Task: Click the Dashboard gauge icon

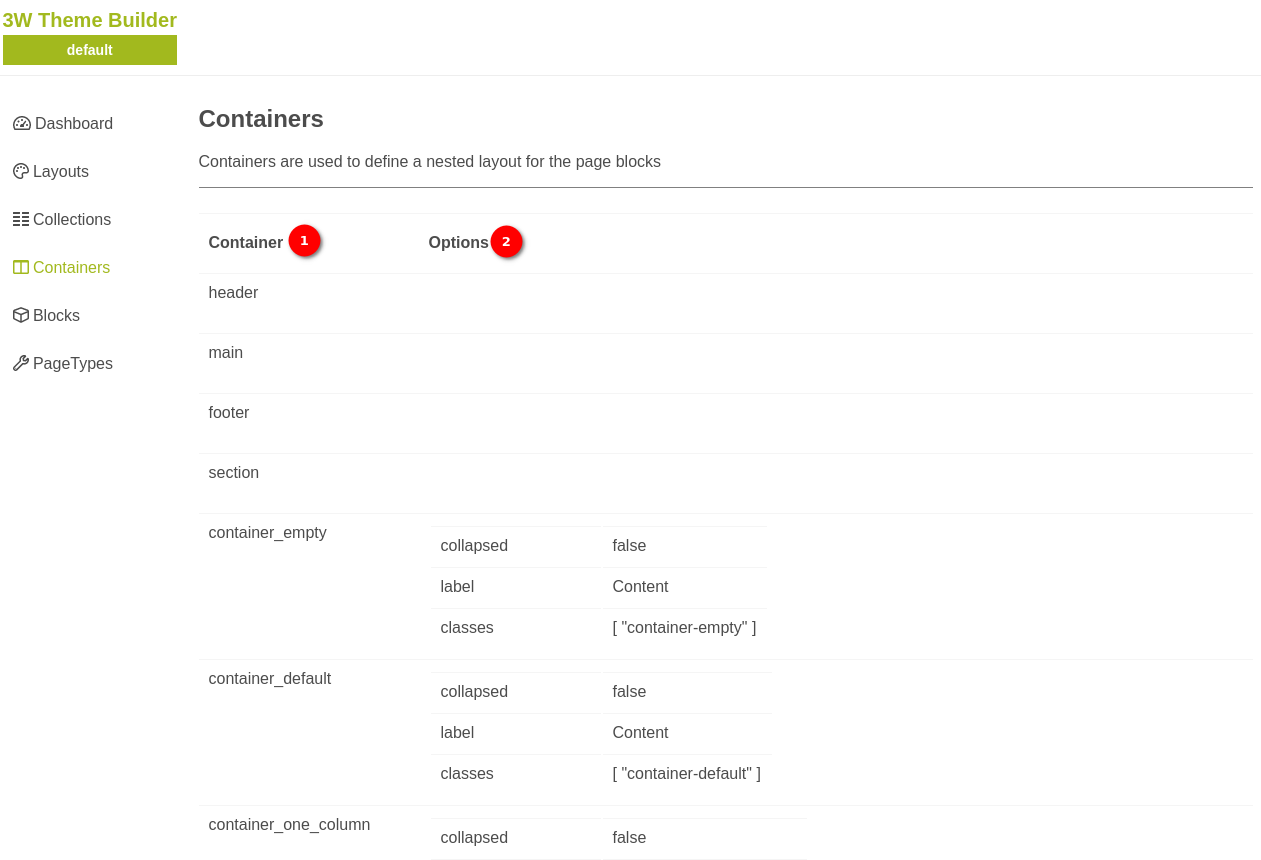Action: click(x=22, y=124)
